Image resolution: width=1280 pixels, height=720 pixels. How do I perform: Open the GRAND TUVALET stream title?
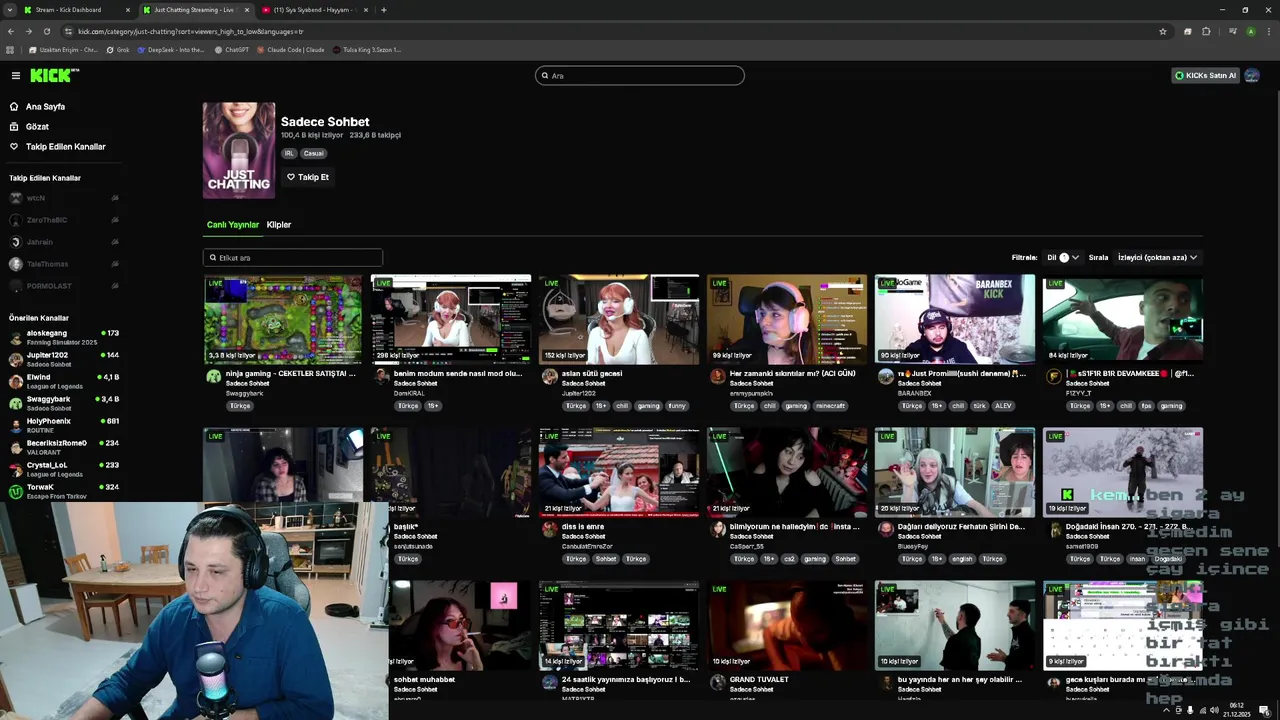click(759, 679)
